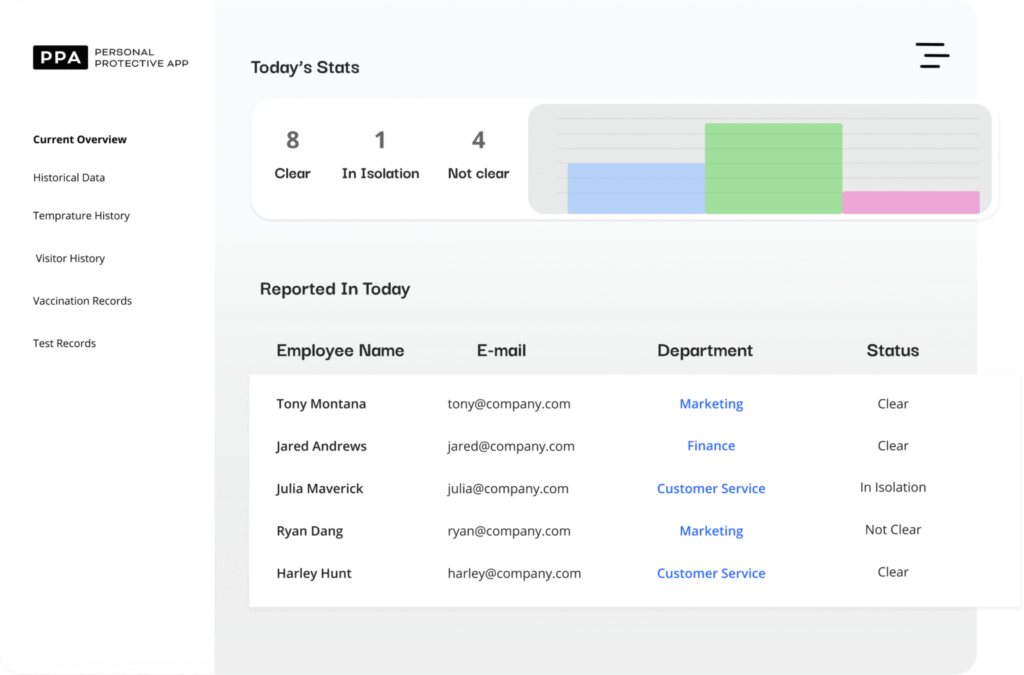The height and width of the screenshot is (675, 1024).
Task: Click the green bar in chart
Action: click(x=773, y=168)
